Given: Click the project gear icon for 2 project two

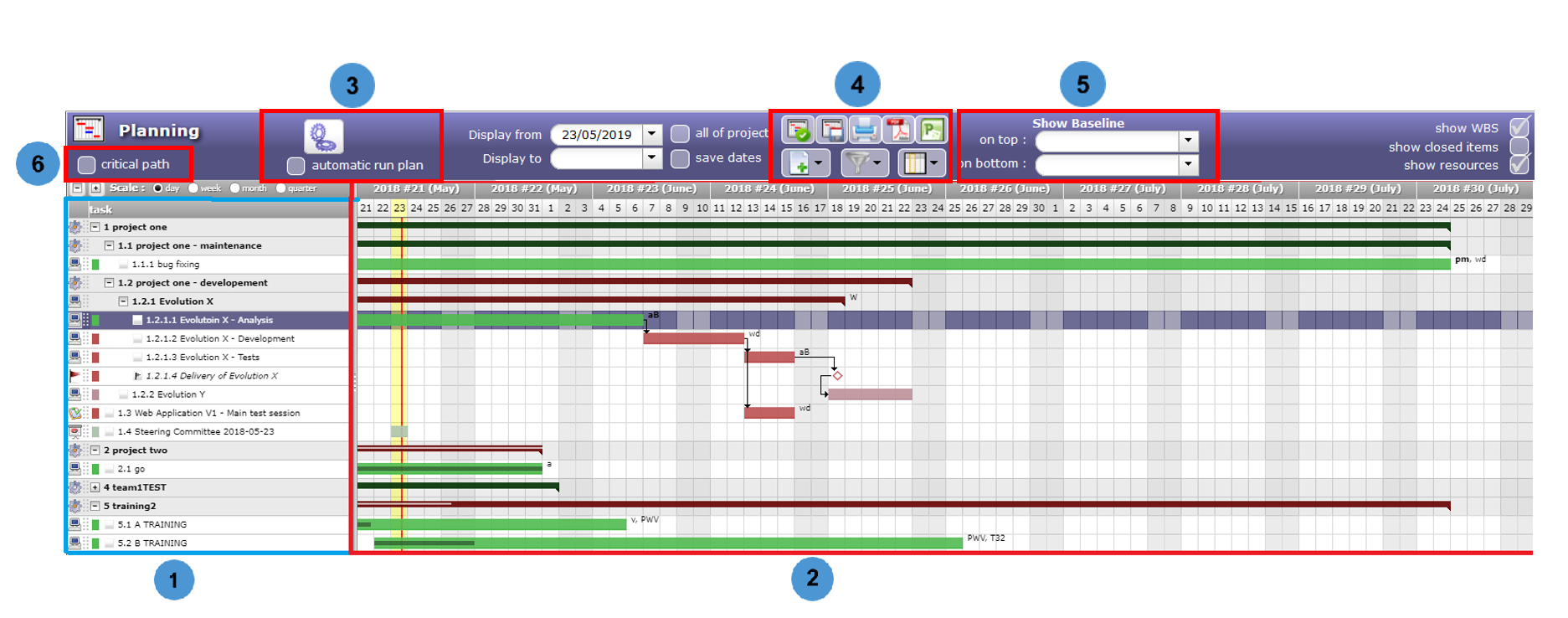Looking at the screenshot, I should click(75, 450).
